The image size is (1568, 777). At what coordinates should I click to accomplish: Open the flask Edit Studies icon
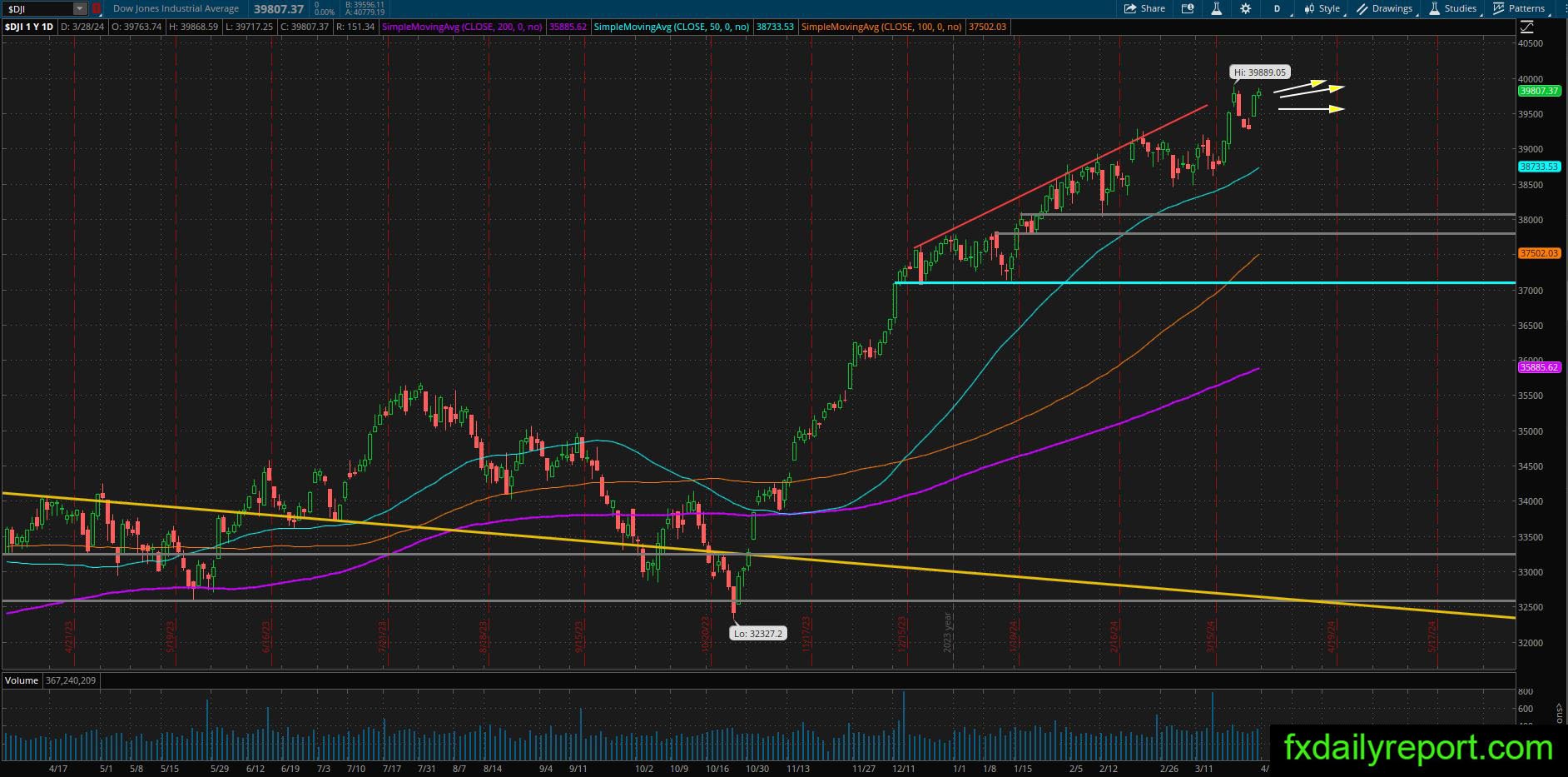tap(1216, 8)
